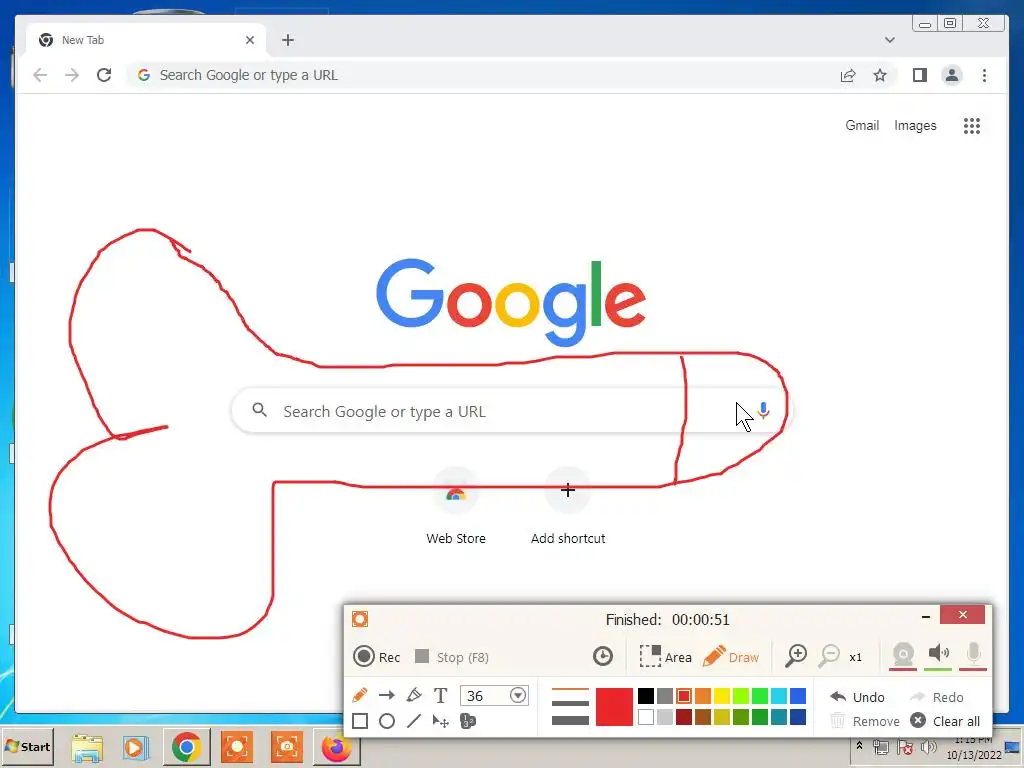Expand the Chrome tab search chevron

(x=889, y=40)
